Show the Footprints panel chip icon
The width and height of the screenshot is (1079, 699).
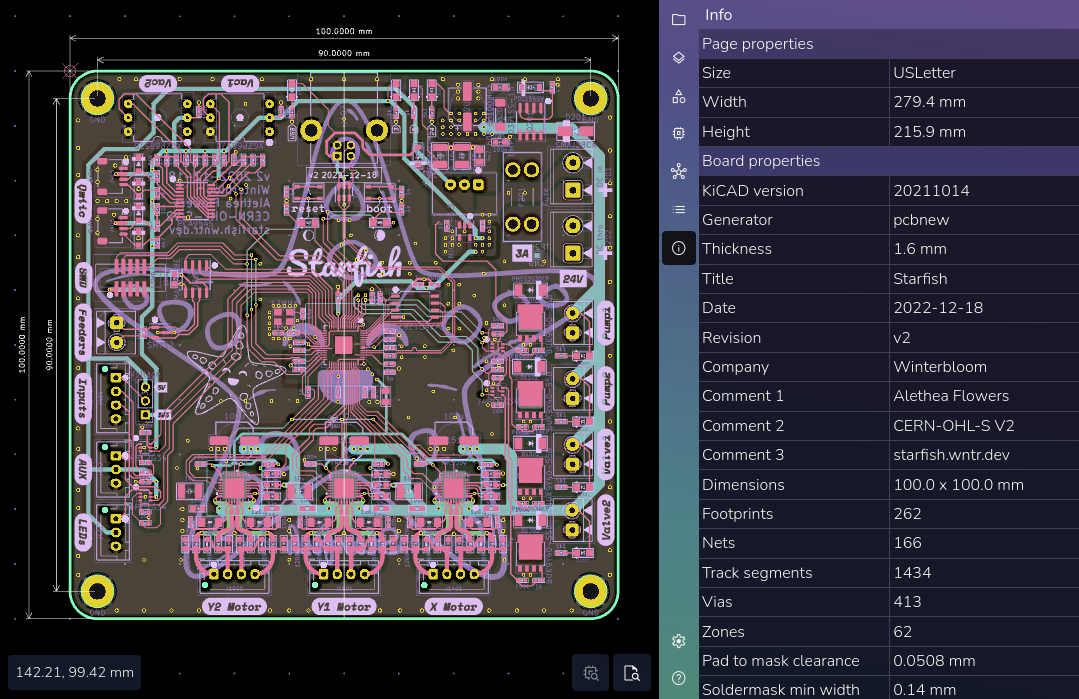tap(679, 133)
